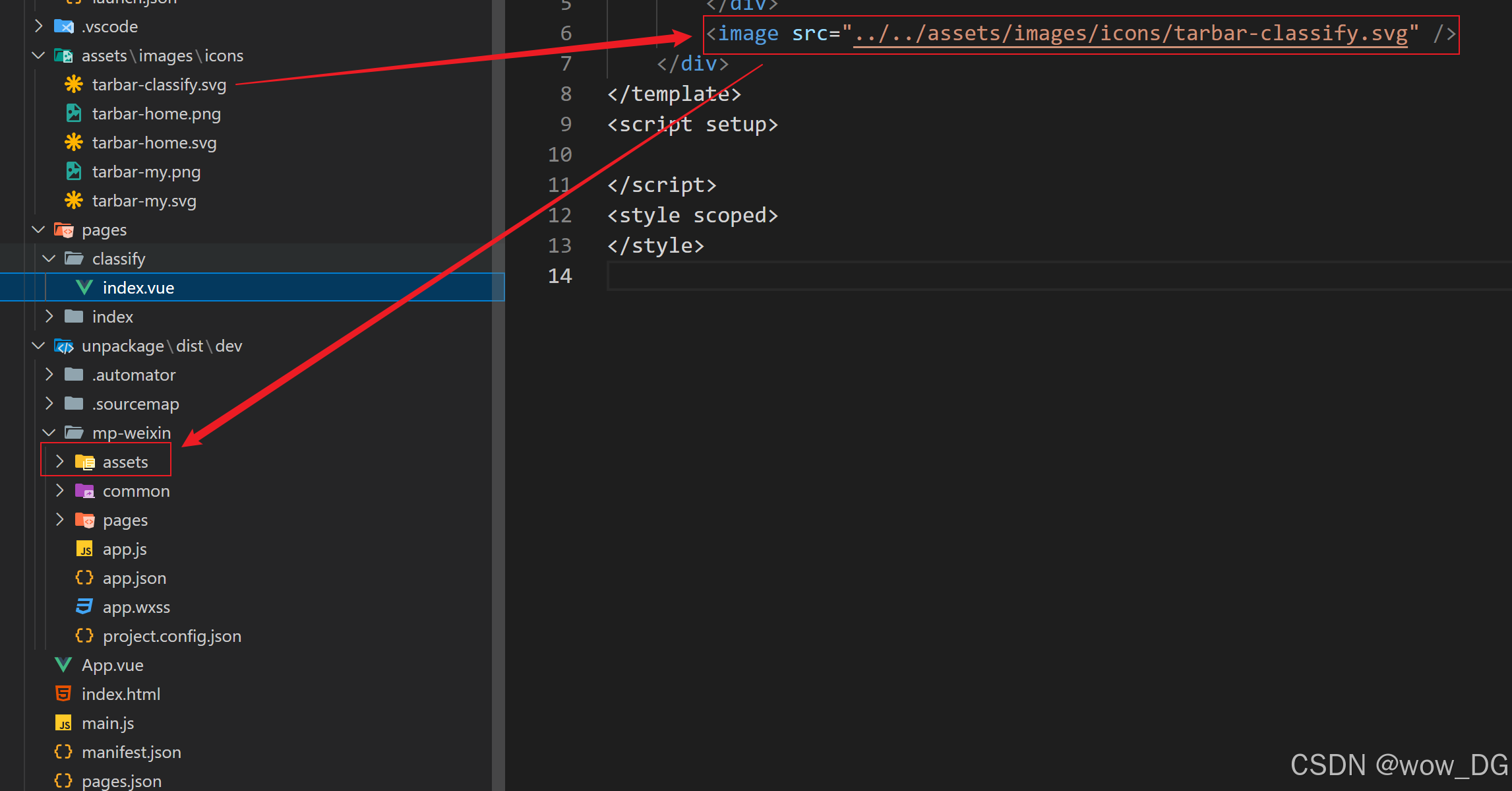The image size is (1512, 791).
Task: Collapse the classify folder chevron
Action: pyautogui.click(x=49, y=259)
